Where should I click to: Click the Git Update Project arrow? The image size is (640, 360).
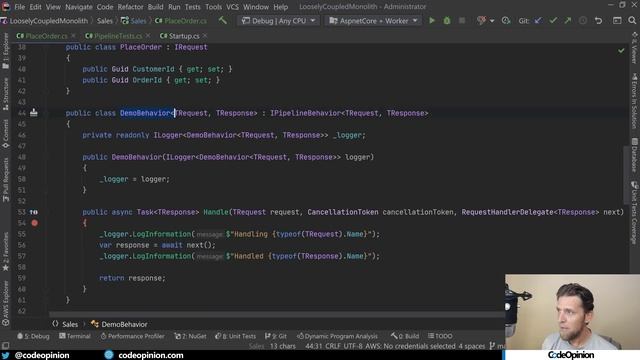(x=538, y=20)
